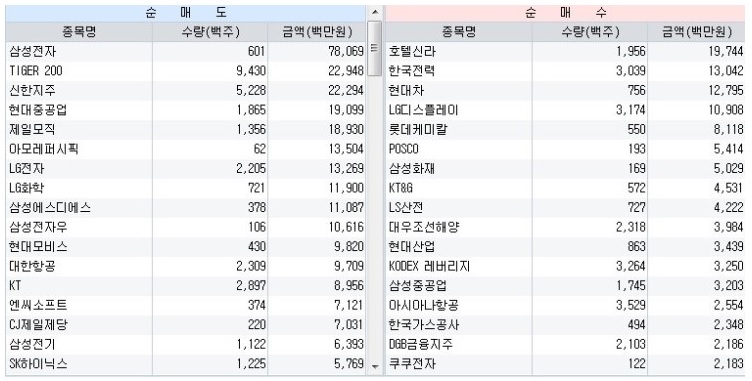Click the SK하이닉스 stock name
Viewport: 752px width, 381px height.
point(38,364)
